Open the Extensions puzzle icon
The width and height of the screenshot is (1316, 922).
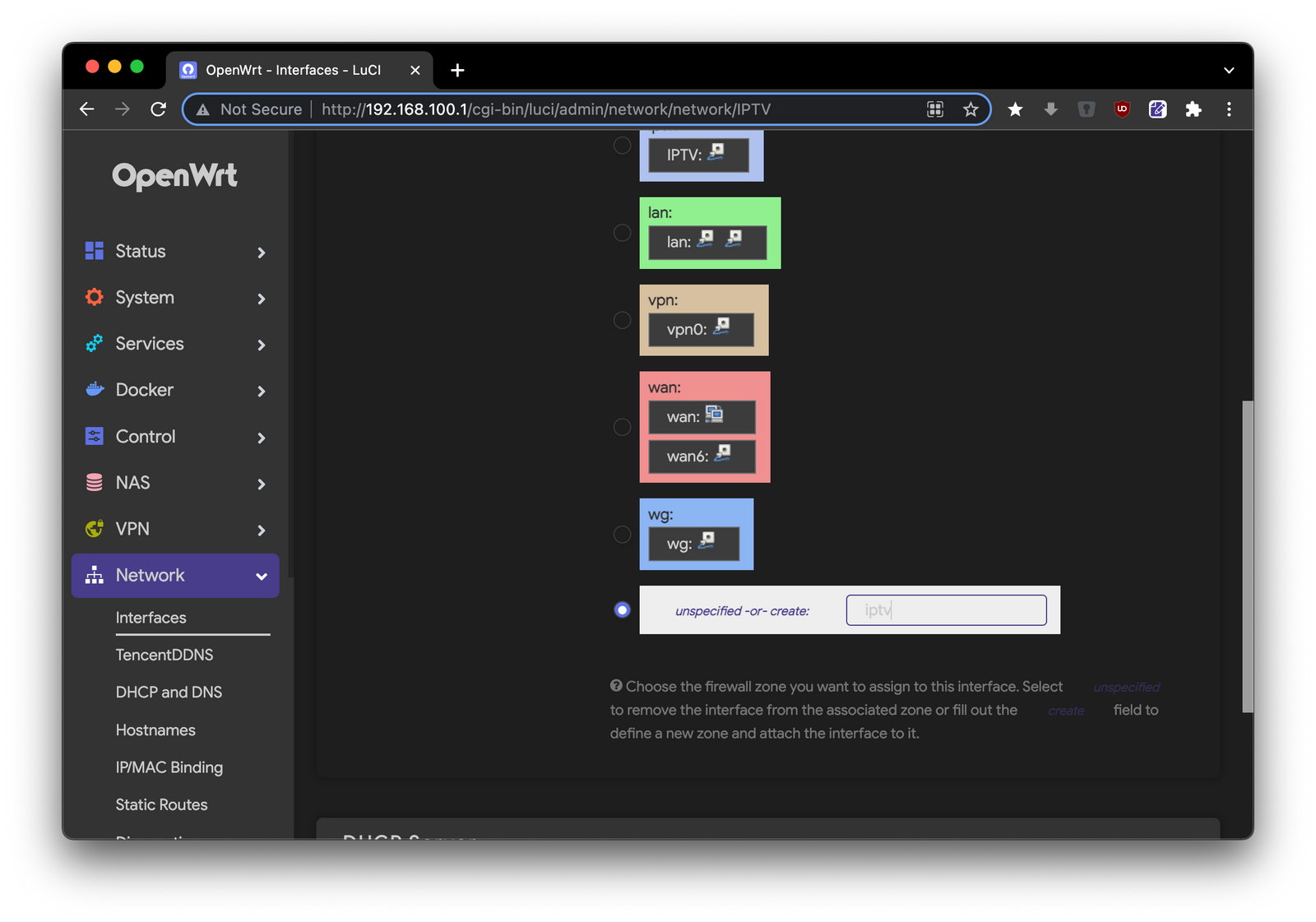[x=1193, y=109]
